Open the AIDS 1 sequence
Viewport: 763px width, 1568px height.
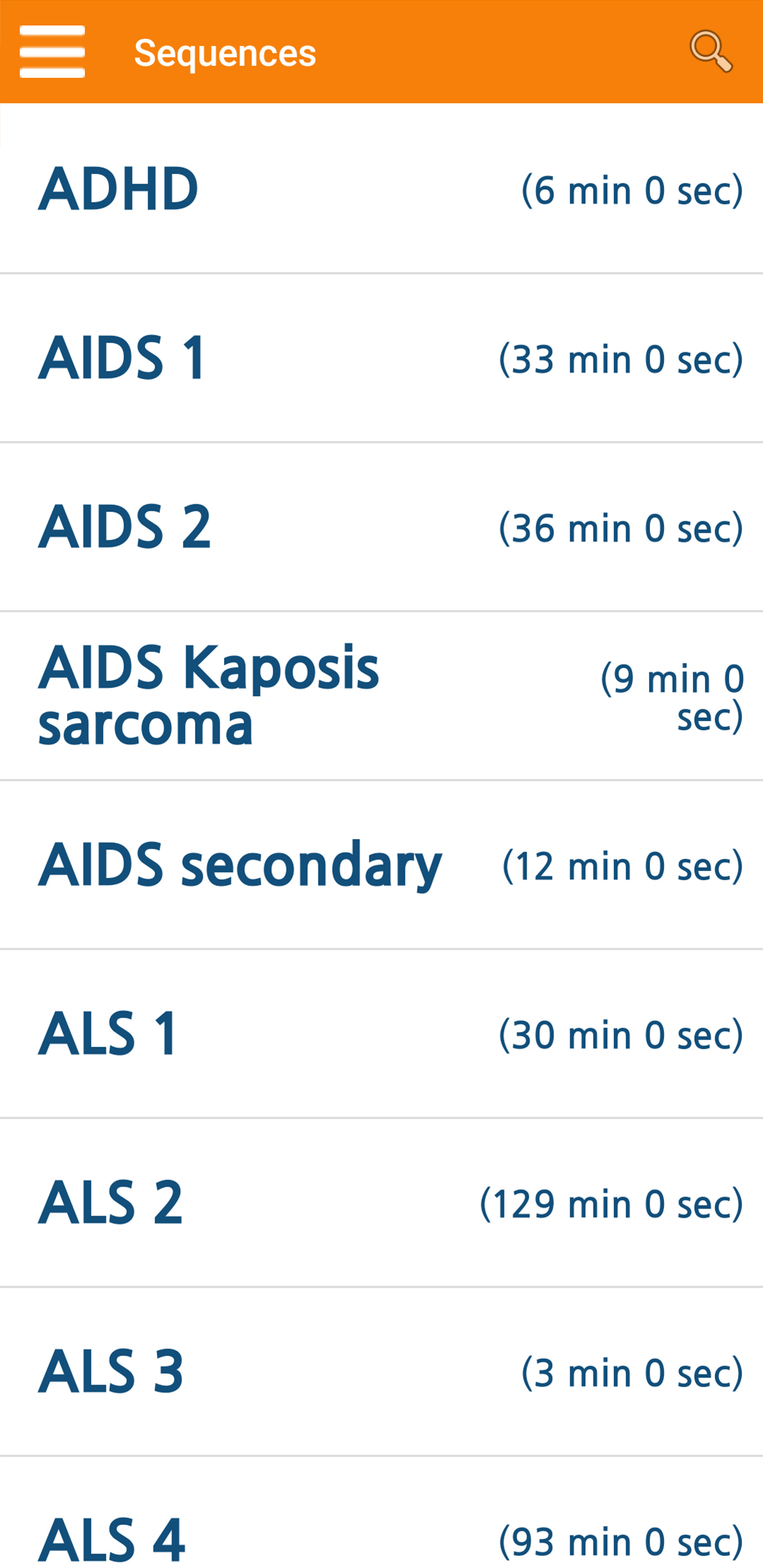tap(381, 358)
